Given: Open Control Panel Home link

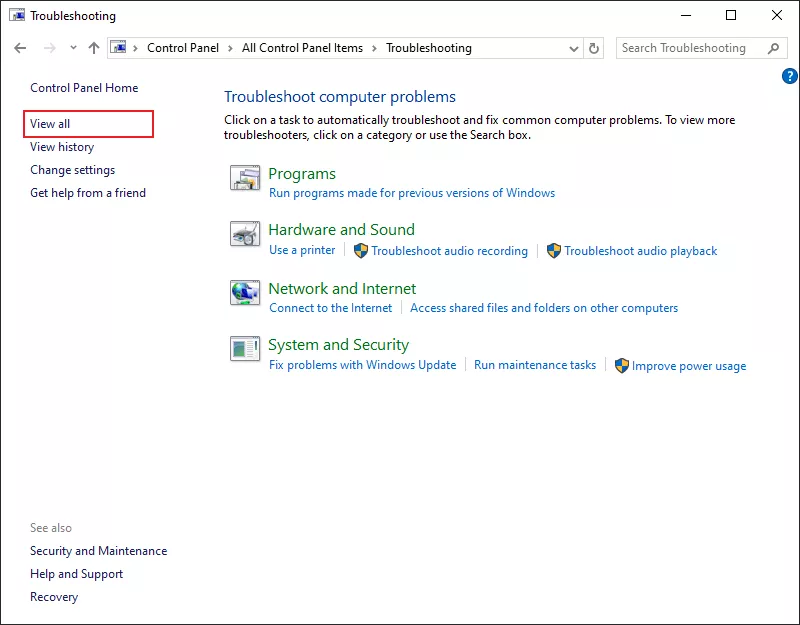Looking at the screenshot, I should pyautogui.click(x=84, y=88).
